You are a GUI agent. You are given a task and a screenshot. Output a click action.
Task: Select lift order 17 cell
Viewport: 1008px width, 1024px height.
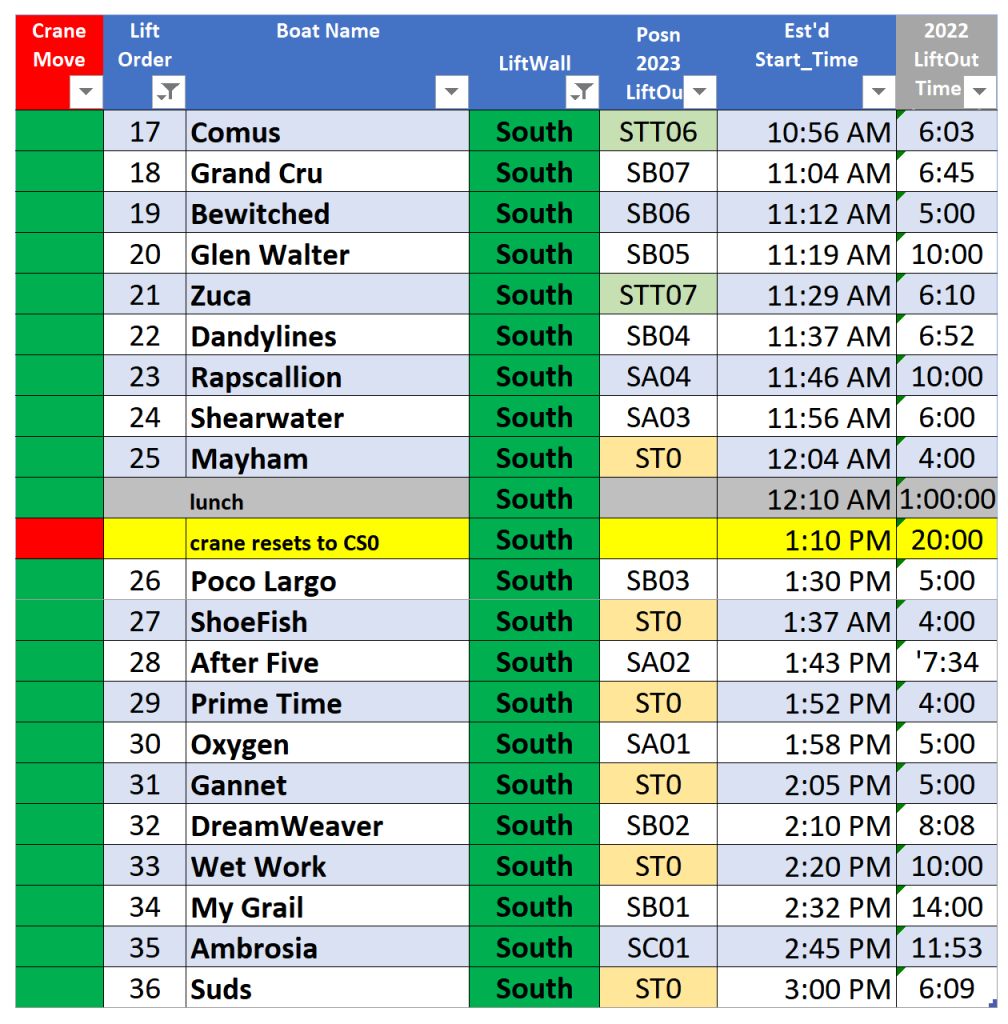click(x=145, y=131)
